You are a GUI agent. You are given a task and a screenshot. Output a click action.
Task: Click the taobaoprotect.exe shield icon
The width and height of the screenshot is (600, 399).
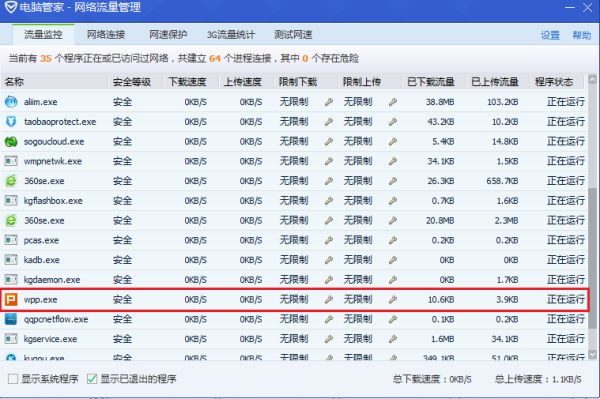click(11, 122)
